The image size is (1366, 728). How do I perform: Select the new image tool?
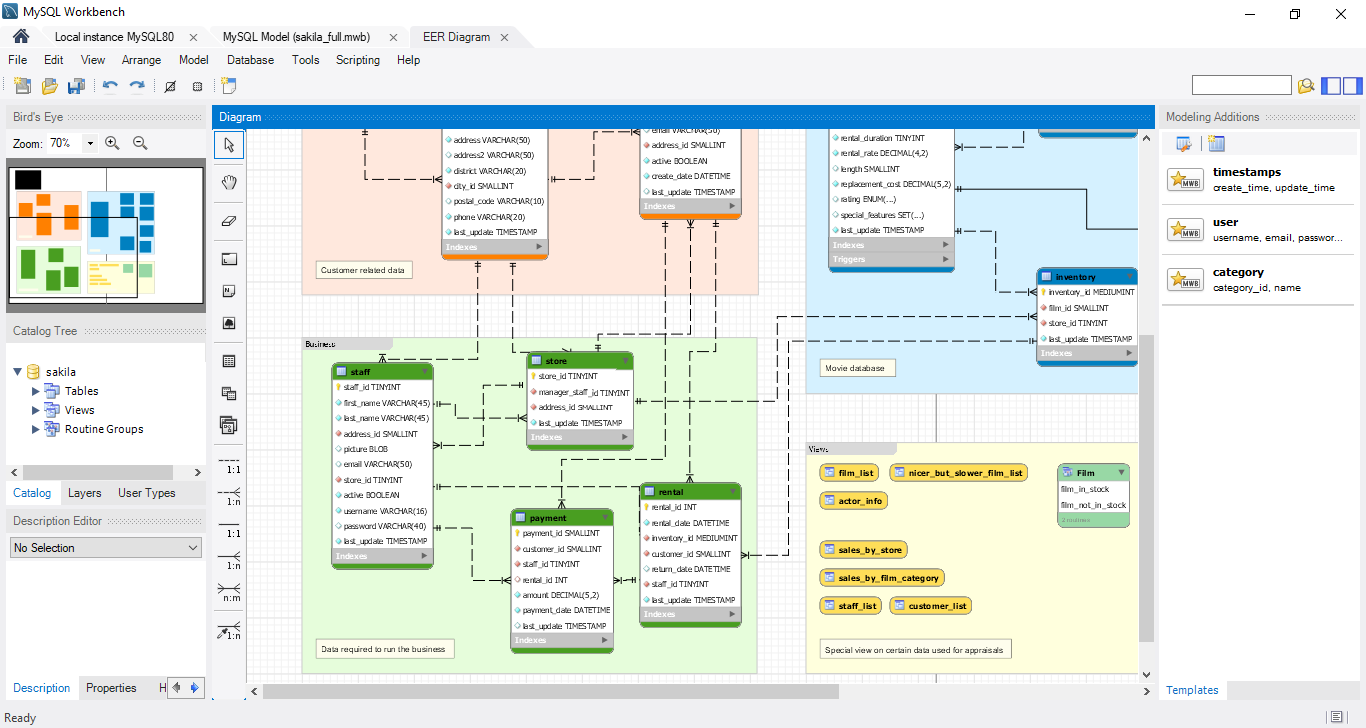coord(229,324)
